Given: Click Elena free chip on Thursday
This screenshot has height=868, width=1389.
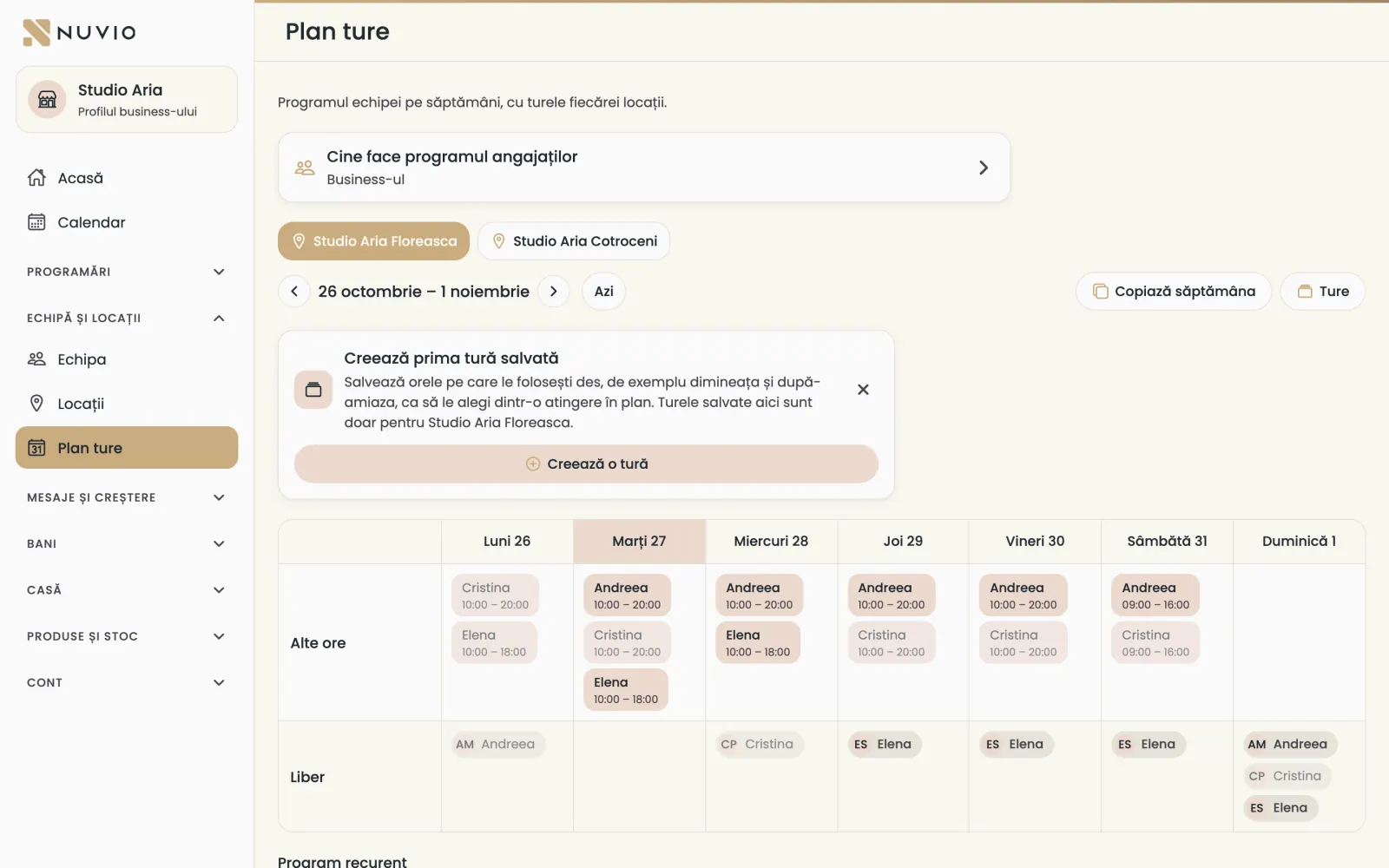Looking at the screenshot, I should [x=885, y=745].
